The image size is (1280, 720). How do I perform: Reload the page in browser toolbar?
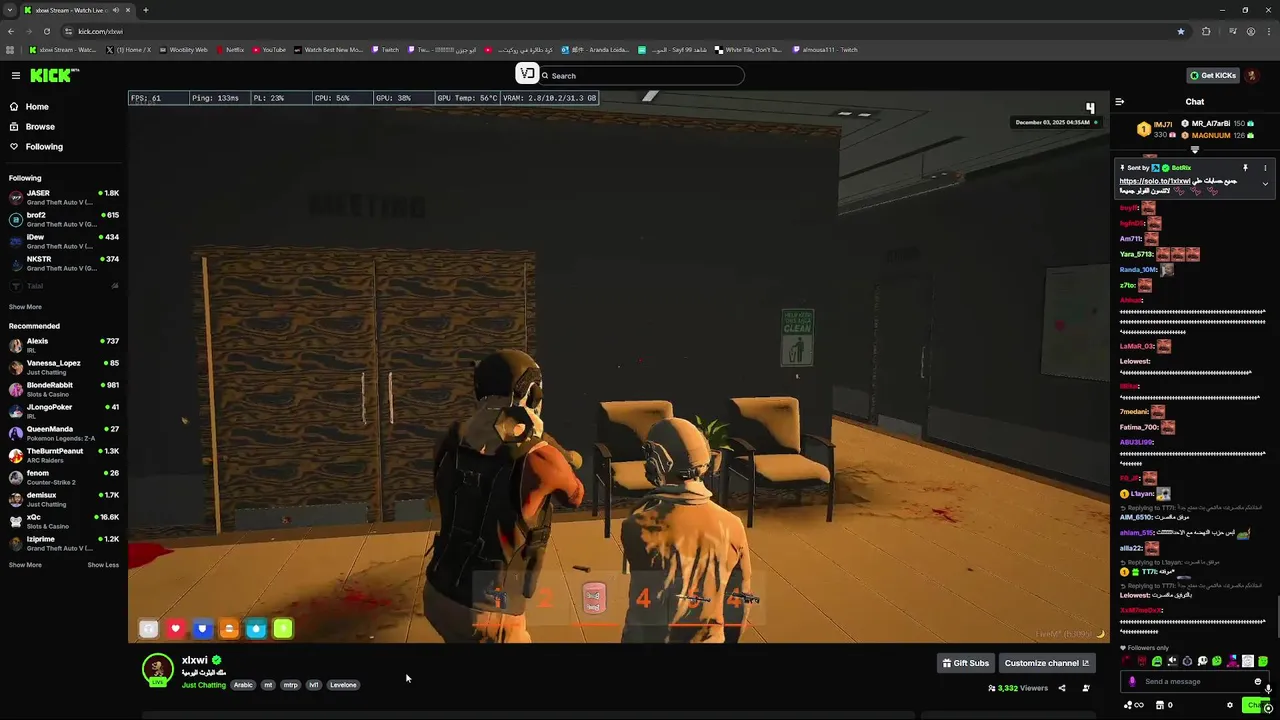click(46, 31)
